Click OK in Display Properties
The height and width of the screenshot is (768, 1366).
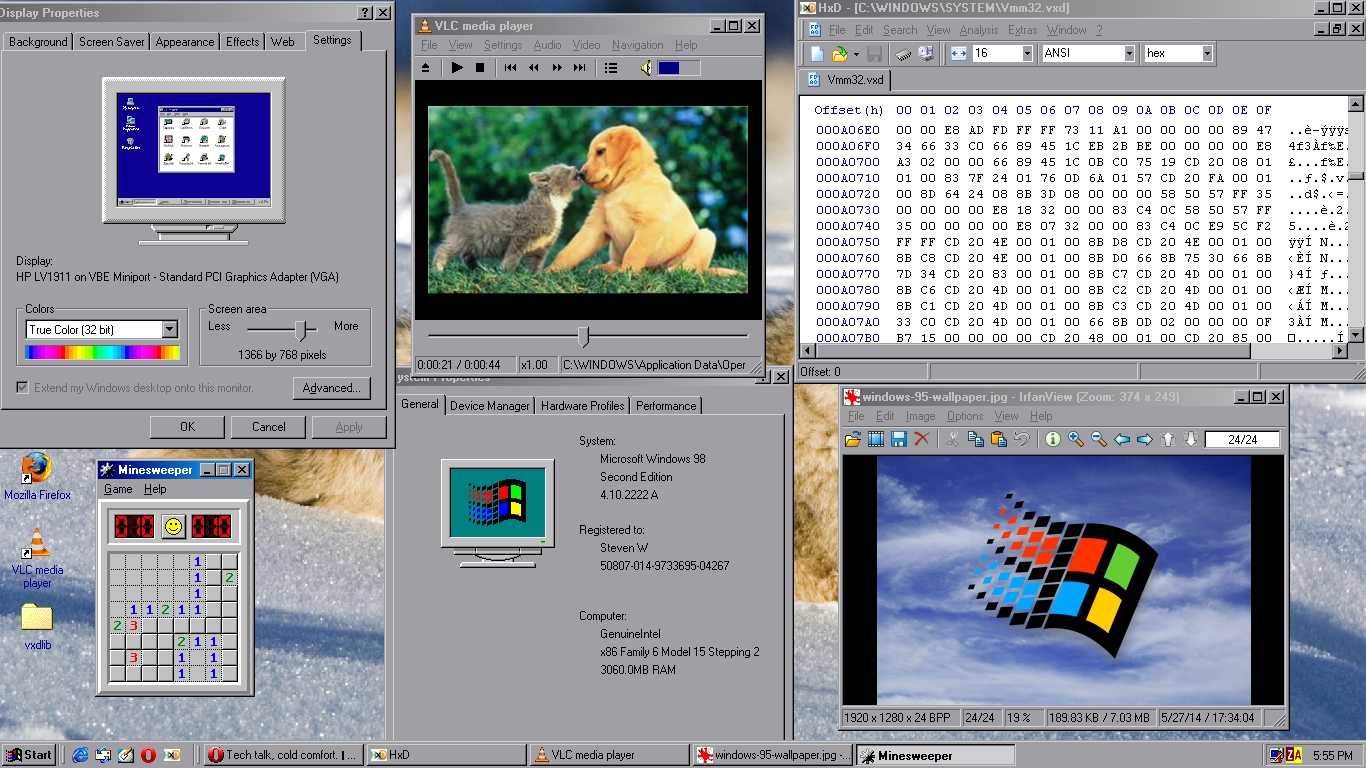pyautogui.click(x=187, y=427)
